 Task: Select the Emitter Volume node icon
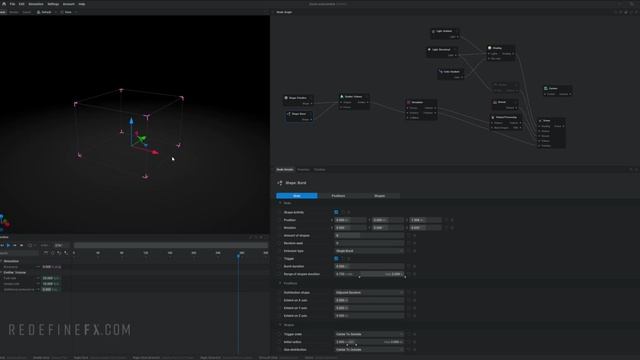click(x=342, y=97)
